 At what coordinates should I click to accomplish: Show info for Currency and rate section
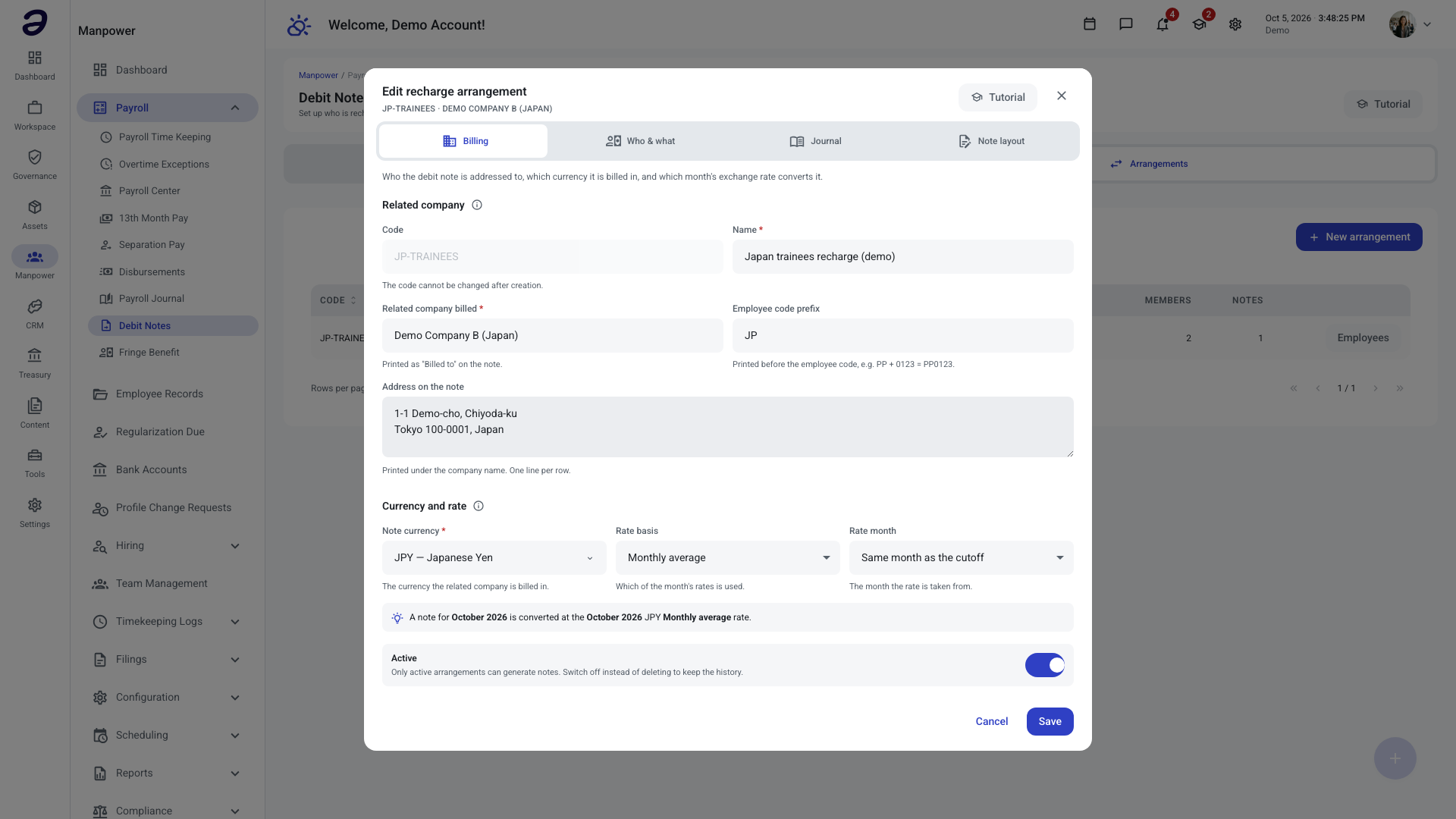point(479,506)
